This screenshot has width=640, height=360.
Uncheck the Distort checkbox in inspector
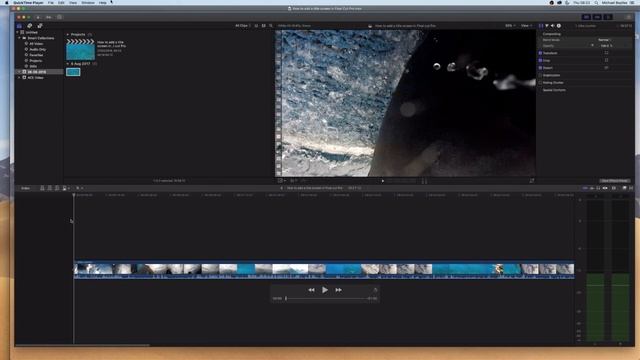540,68
